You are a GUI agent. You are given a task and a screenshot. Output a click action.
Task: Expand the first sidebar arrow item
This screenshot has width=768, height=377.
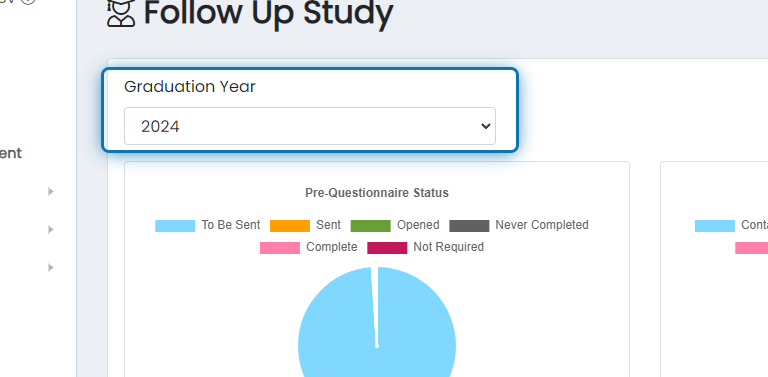pyautogui.click(x=50, y=191)
